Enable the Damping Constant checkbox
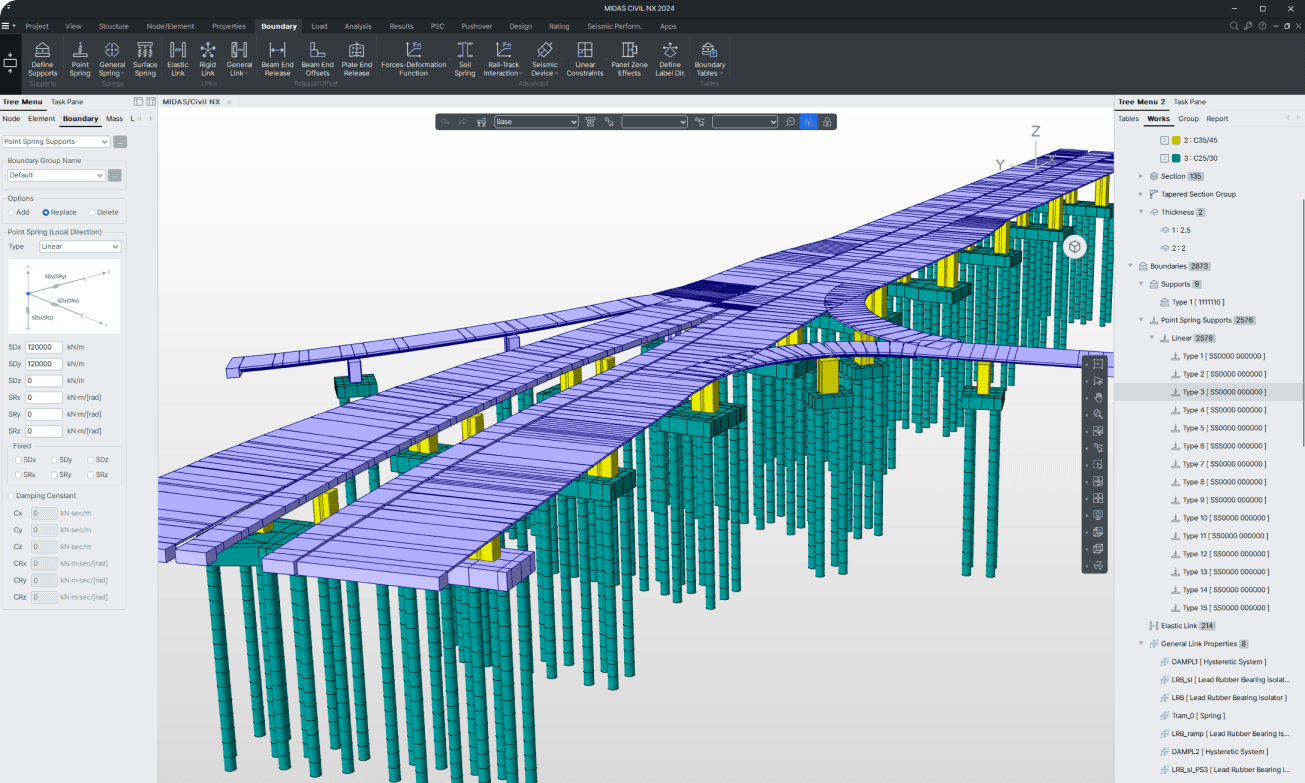 [x=12, y=496]
